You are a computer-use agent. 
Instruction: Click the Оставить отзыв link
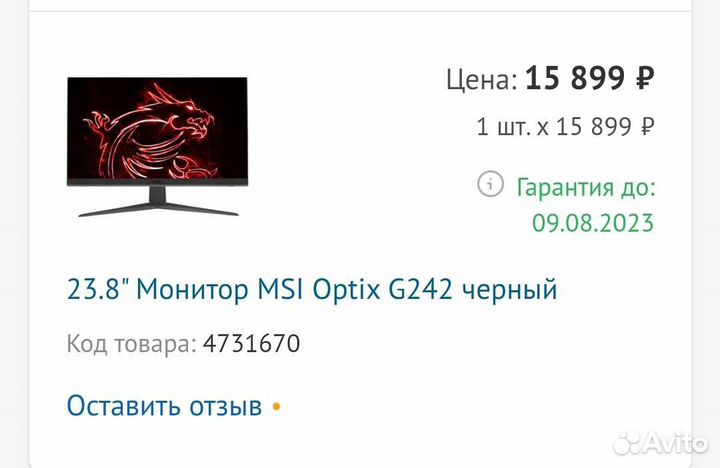[x=164, y=406]
